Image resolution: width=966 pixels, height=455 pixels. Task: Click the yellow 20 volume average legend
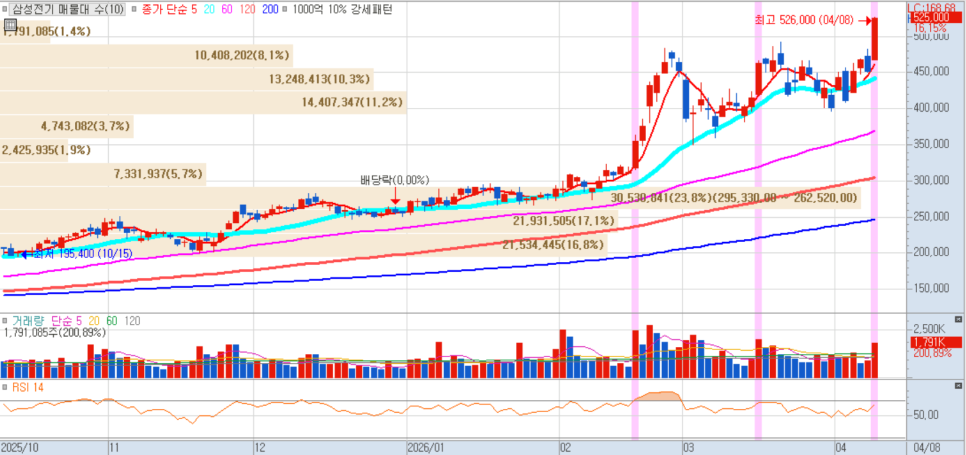[94, 321]
